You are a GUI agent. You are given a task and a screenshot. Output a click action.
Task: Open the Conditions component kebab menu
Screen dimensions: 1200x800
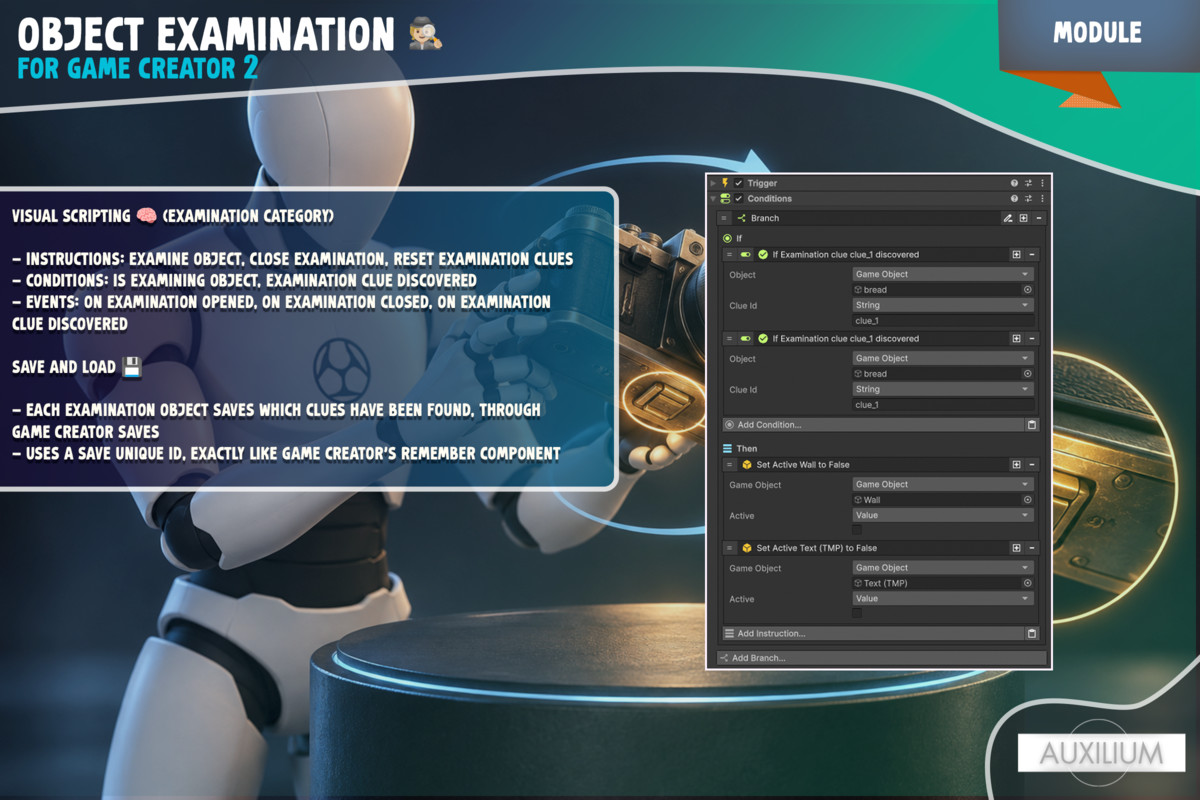point(1042,199)
